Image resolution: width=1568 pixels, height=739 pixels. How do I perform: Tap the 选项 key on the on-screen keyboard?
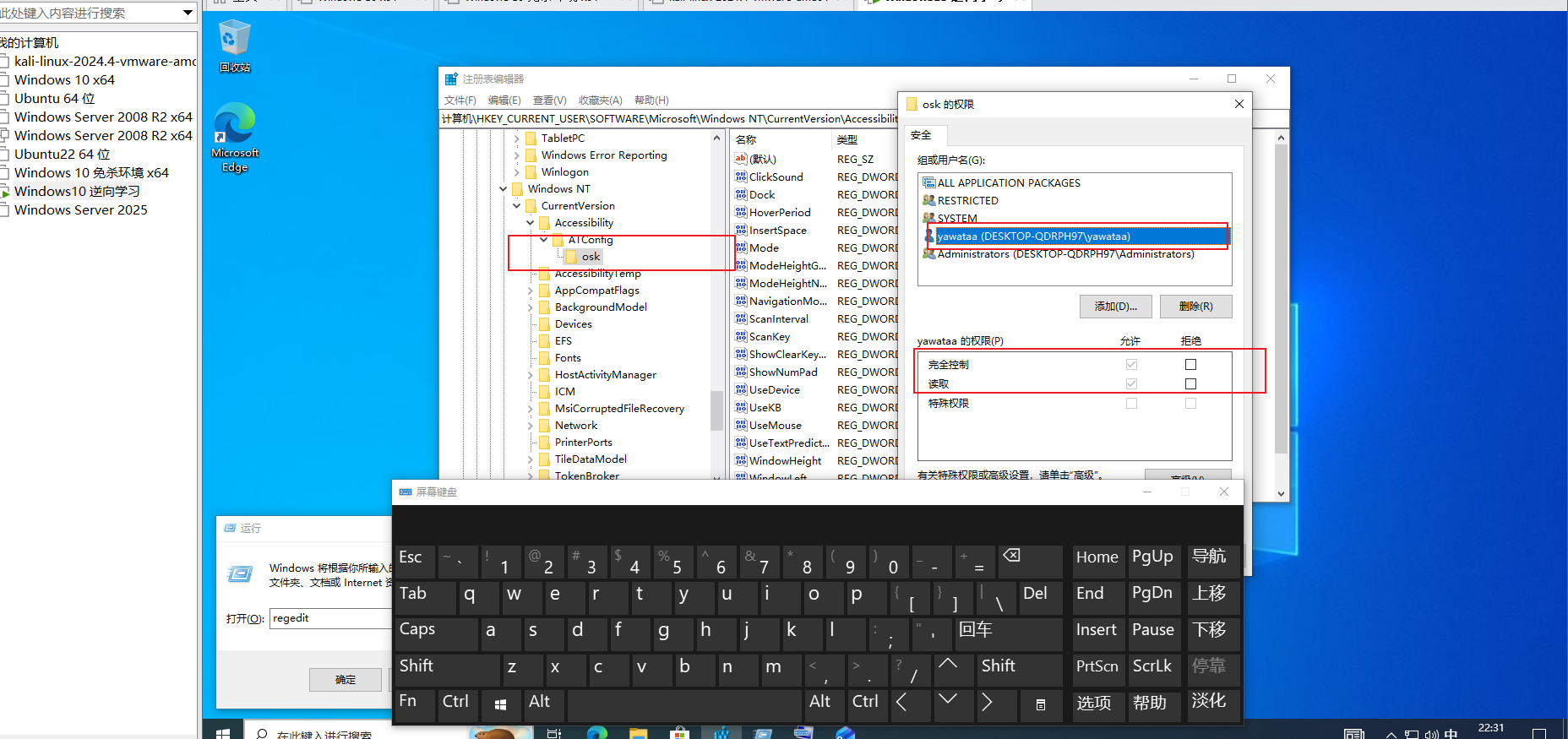pos(1097,705)
